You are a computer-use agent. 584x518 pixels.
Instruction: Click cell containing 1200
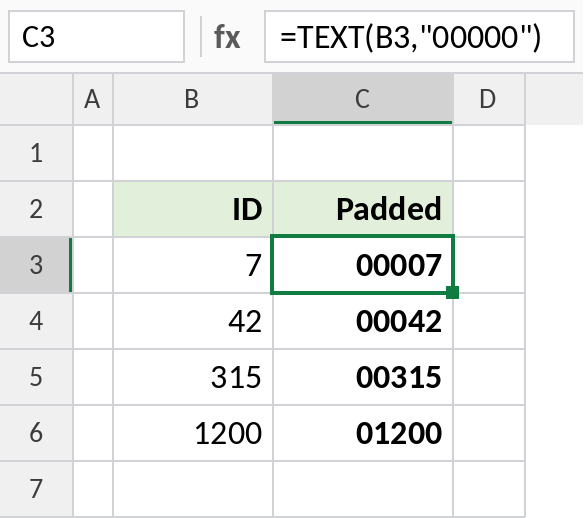[193, 433]
